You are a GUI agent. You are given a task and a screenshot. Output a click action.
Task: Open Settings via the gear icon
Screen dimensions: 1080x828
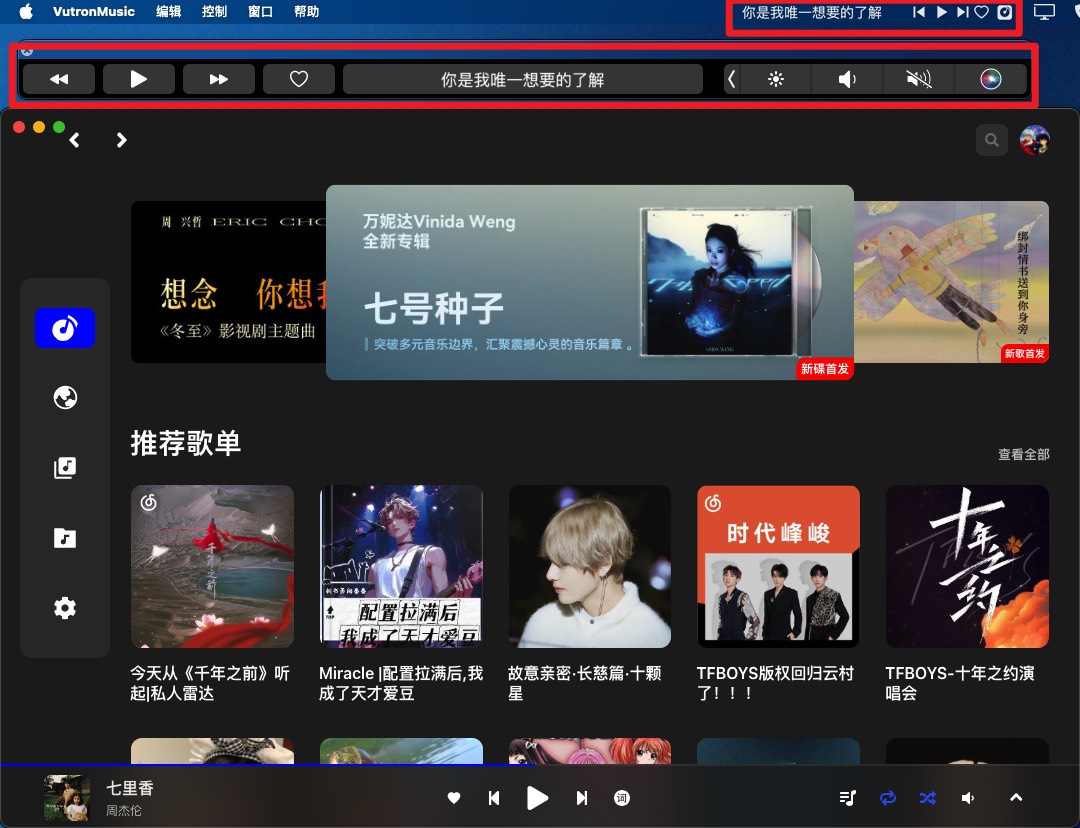[x=64, y=607]
